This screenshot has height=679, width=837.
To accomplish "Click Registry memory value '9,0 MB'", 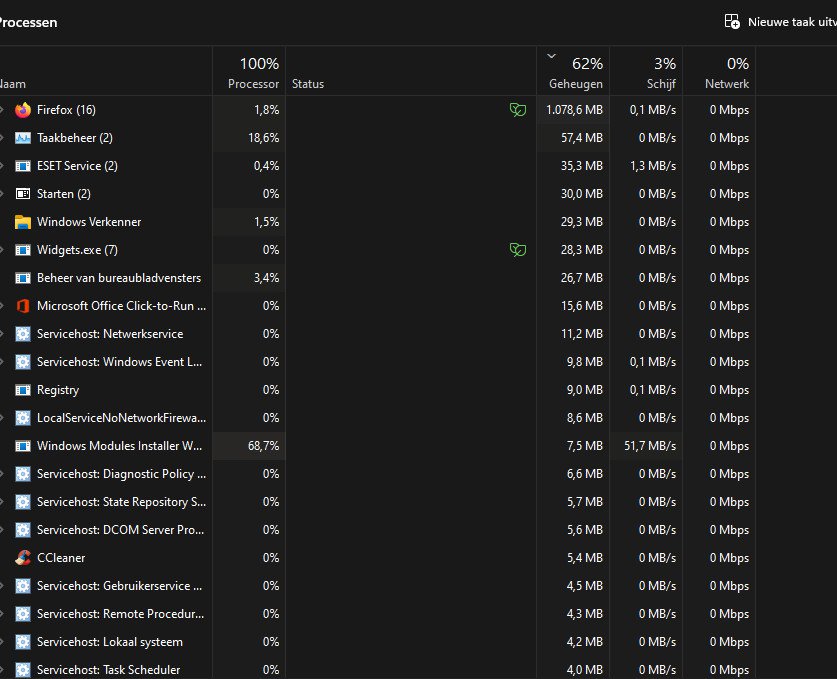I will pyautogui.click(x=585, y=390).
